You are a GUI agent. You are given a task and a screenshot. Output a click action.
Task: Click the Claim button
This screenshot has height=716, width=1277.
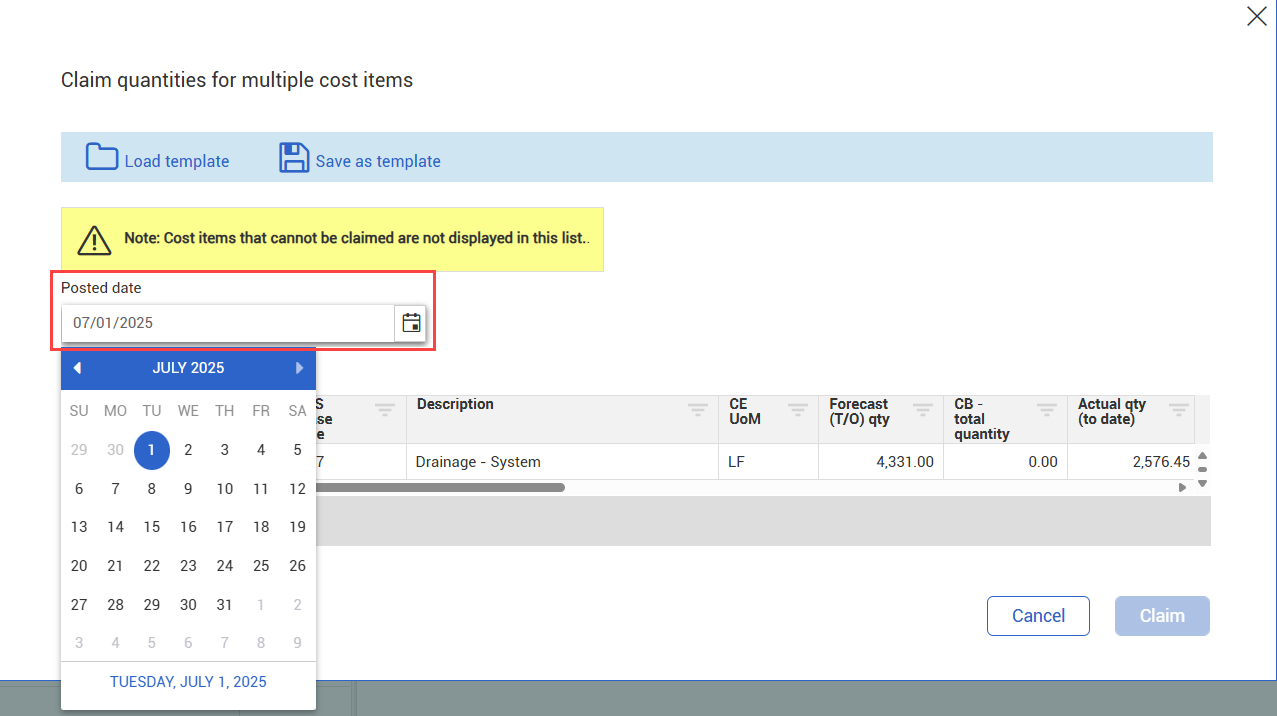(1162, 616)
